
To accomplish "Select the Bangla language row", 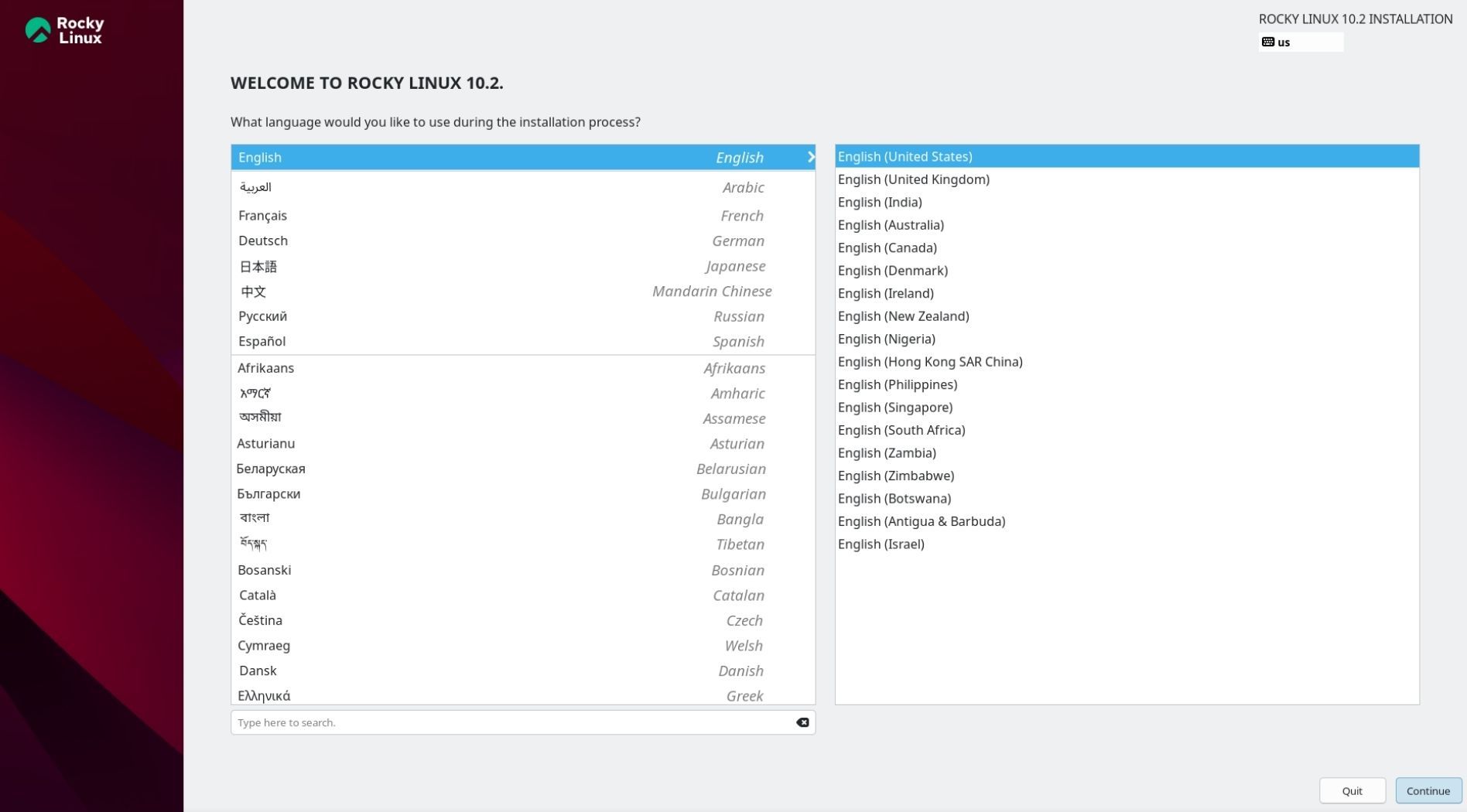I will pos(523,519).
